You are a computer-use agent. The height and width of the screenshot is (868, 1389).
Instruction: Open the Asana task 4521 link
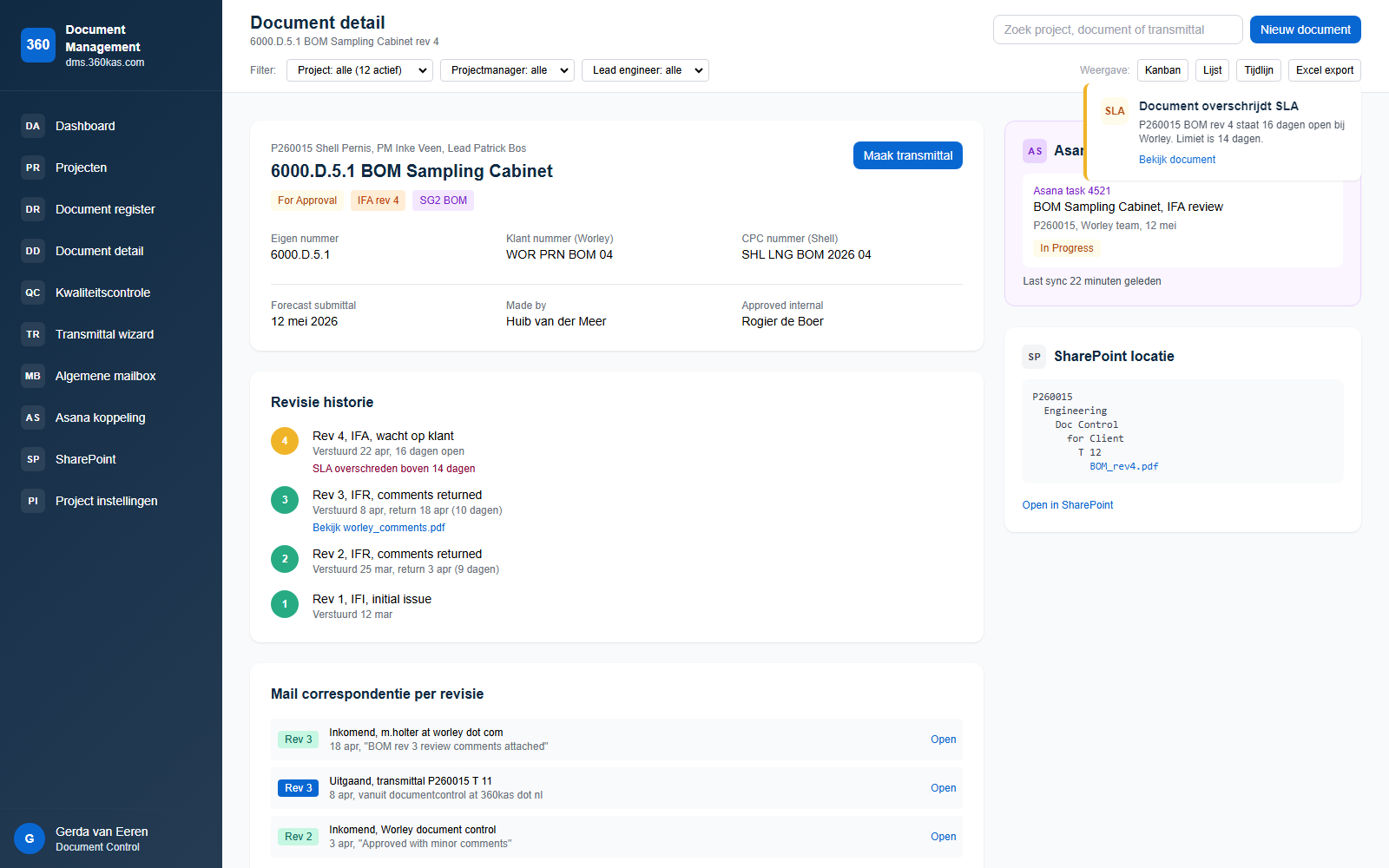coord(1072,191)
